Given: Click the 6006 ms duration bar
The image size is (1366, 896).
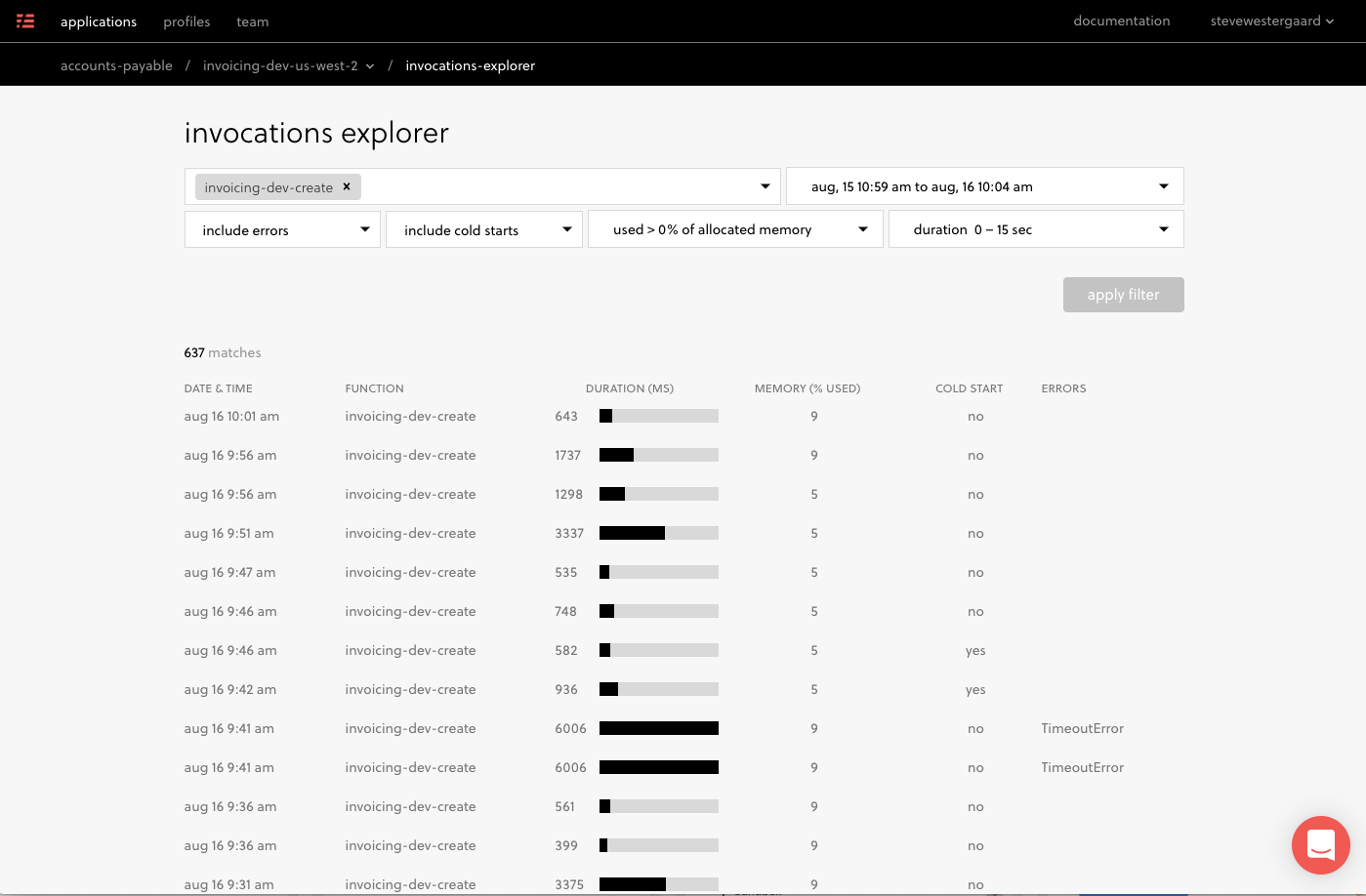Looking at the screenshot, I should (658, 728).
